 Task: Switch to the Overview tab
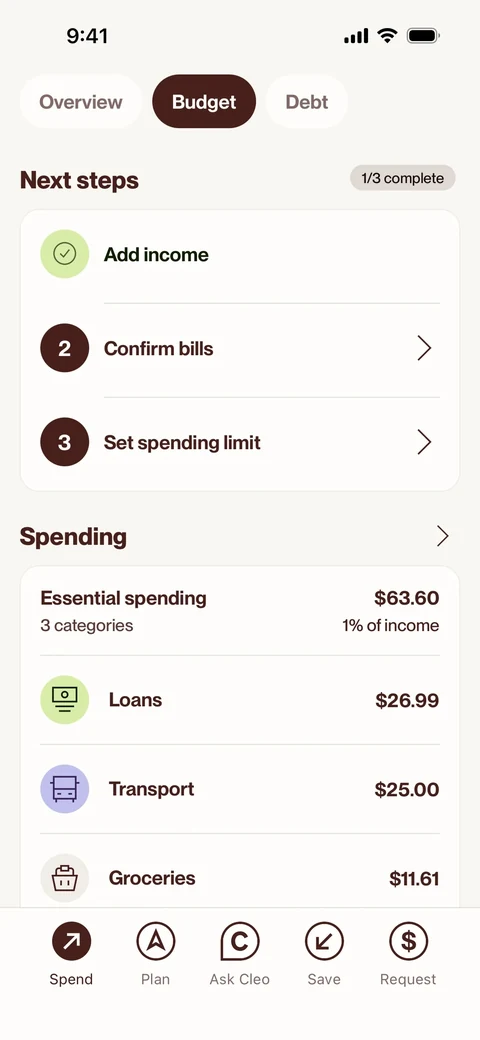[81, 101]
